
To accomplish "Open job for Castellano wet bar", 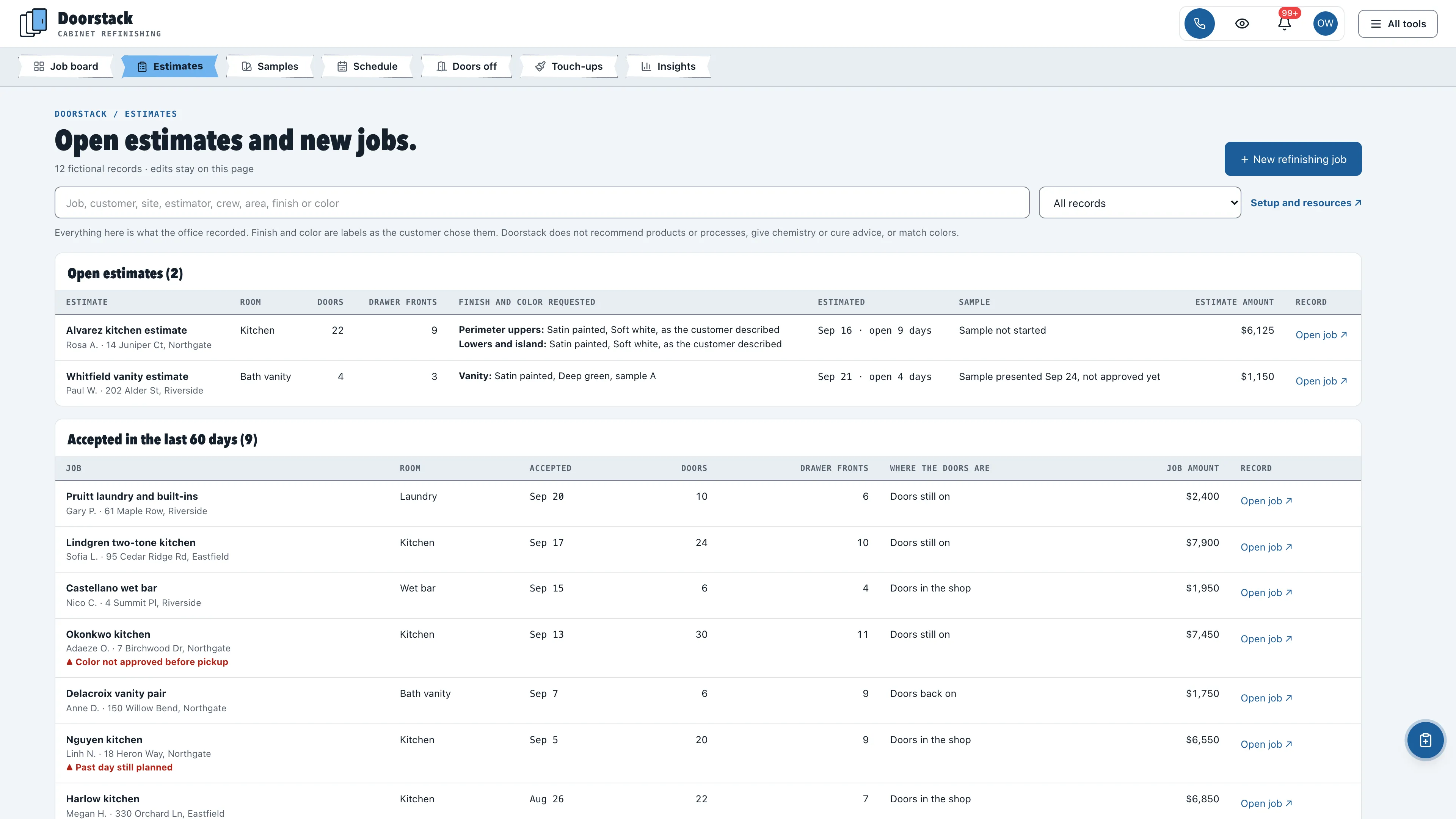I will (1266, 592).
